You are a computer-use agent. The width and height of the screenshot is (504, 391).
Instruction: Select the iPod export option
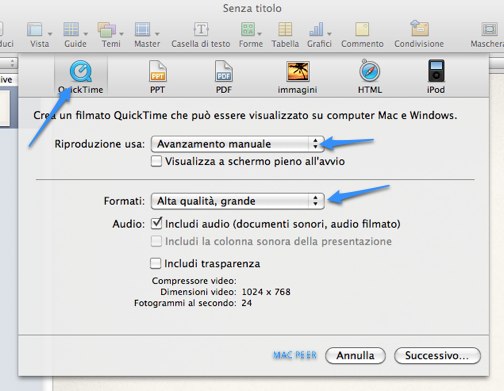tap(436, 77)
